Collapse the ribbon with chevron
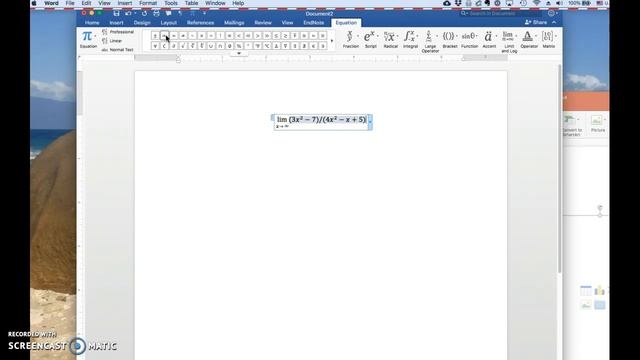This screenshot has width=640, height=360. [554, 22]
